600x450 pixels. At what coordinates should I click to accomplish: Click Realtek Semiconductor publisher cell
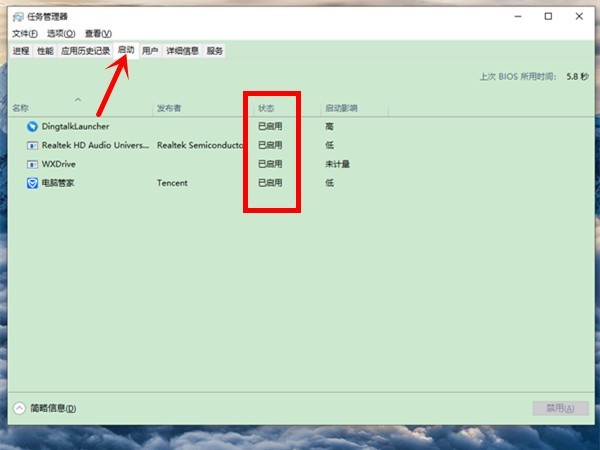pyautogui.click(x=200, y=145)
